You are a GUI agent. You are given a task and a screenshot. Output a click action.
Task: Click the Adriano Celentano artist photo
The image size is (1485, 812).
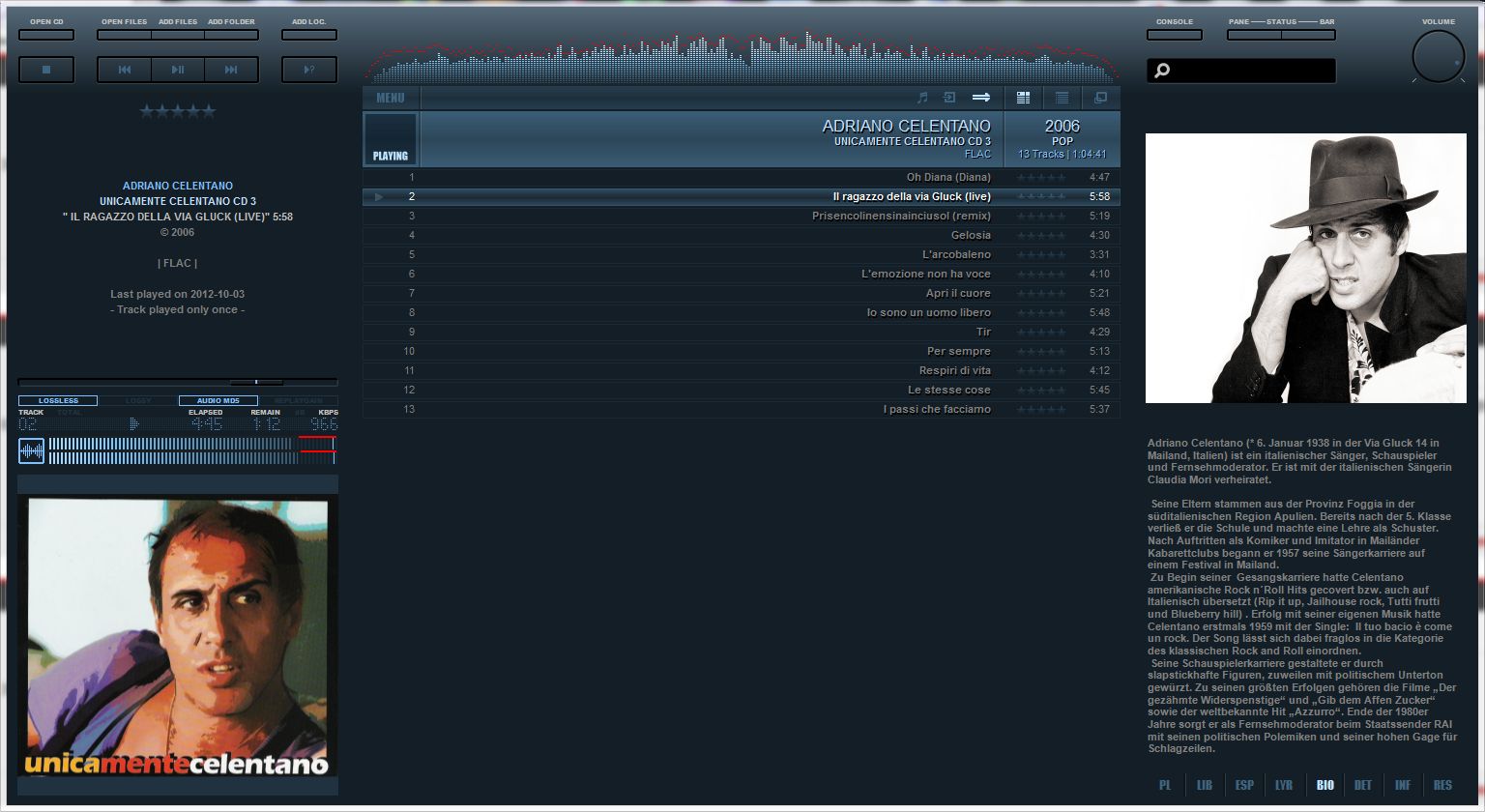[x=1306, y=268]
